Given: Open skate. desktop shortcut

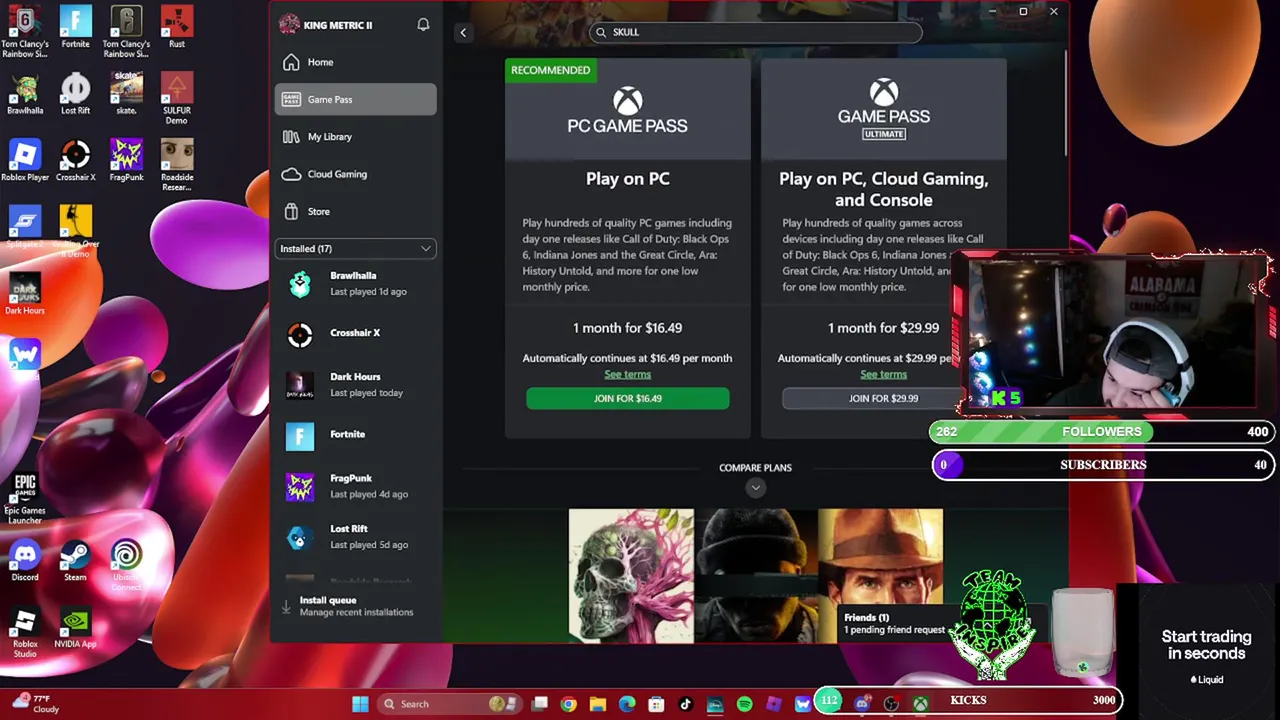Looking at the screenshot, I should click(126, 94).
